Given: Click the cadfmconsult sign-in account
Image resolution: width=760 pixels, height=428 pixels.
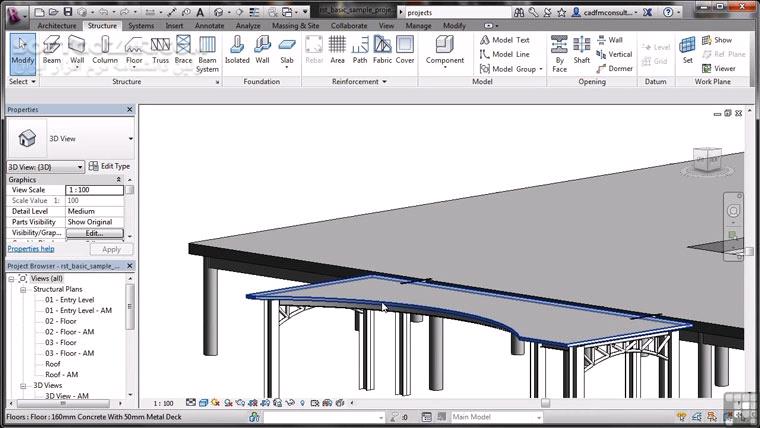Looking at the screenshot, I should pos(604,12).
